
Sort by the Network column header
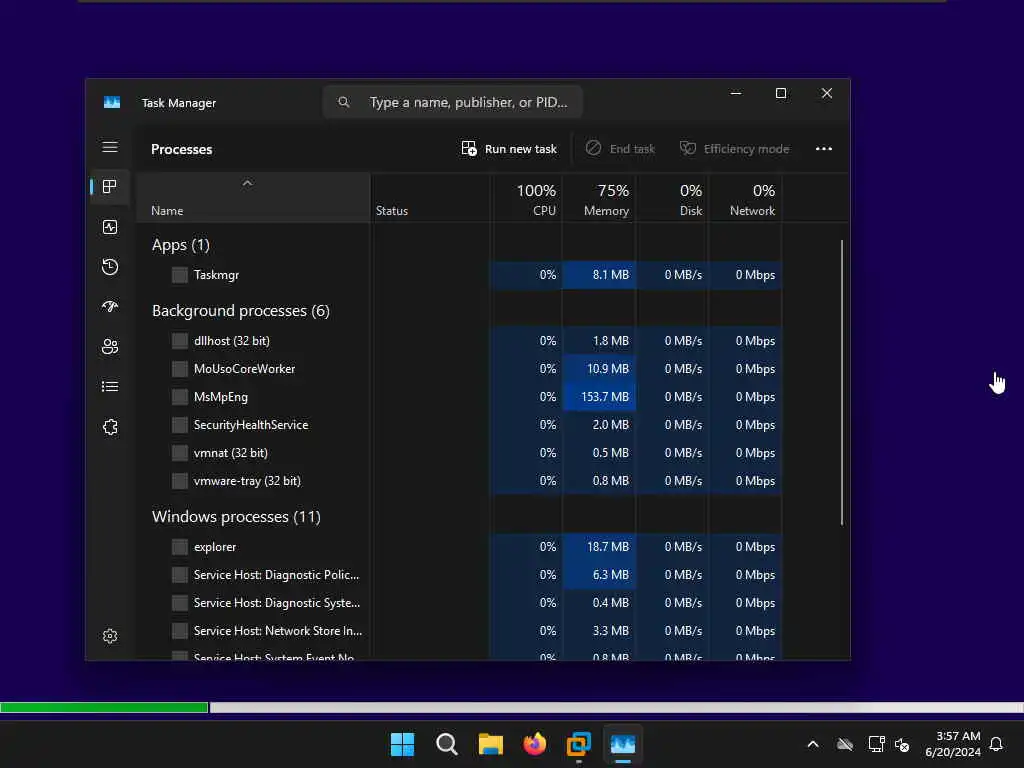click(x=745, y=199)
